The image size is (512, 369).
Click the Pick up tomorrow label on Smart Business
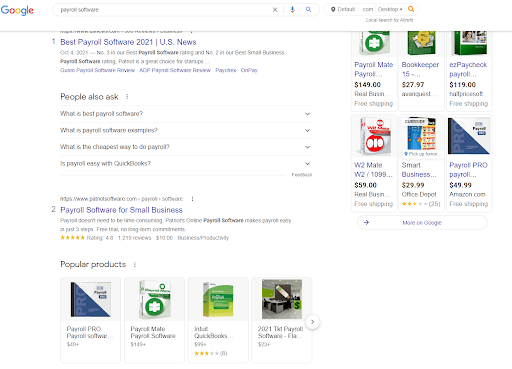(x=423, y=154)
